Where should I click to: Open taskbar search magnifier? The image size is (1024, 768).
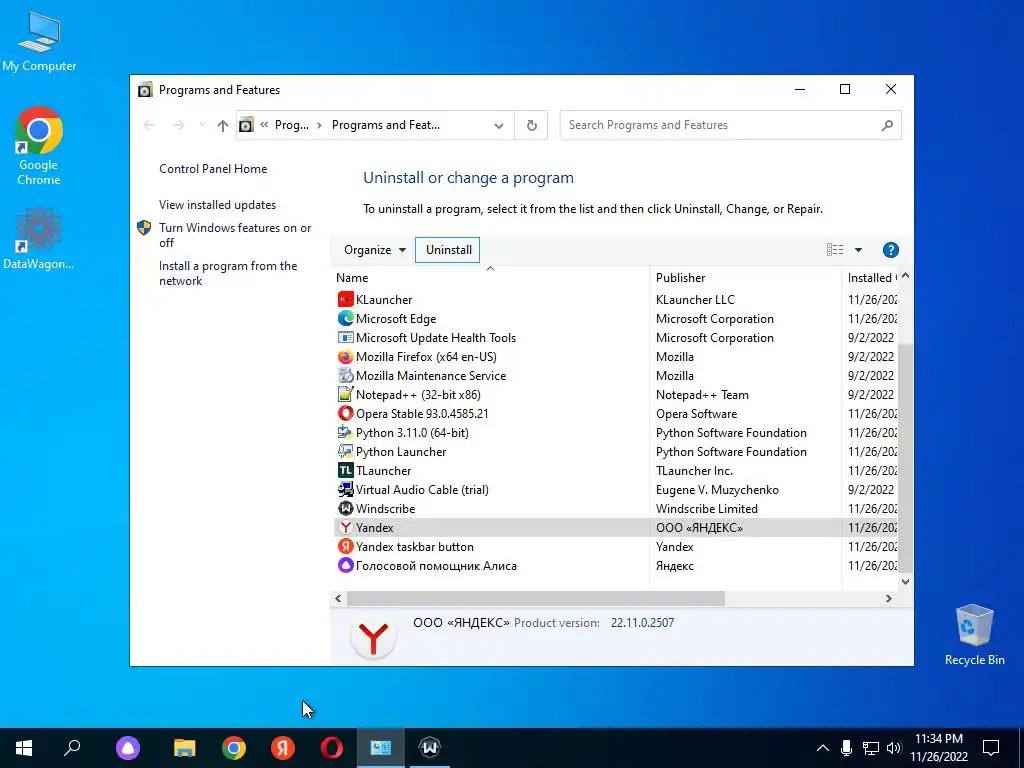pos(72,748)
